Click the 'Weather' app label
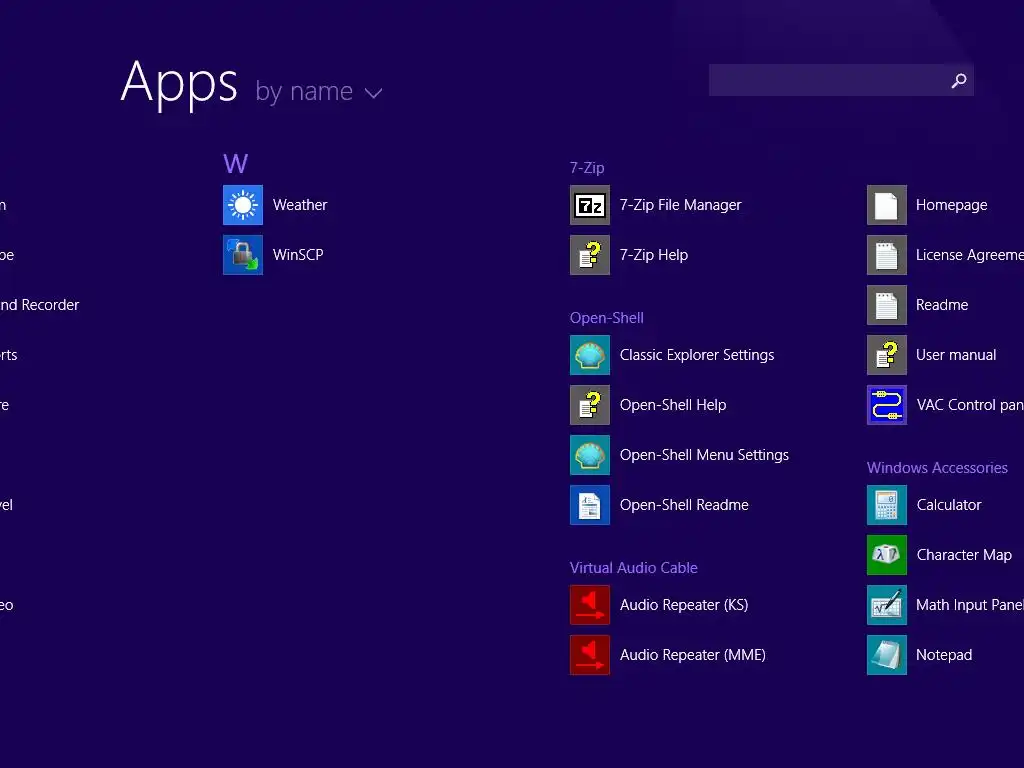The image size is (1024, 768). point(300,205)
